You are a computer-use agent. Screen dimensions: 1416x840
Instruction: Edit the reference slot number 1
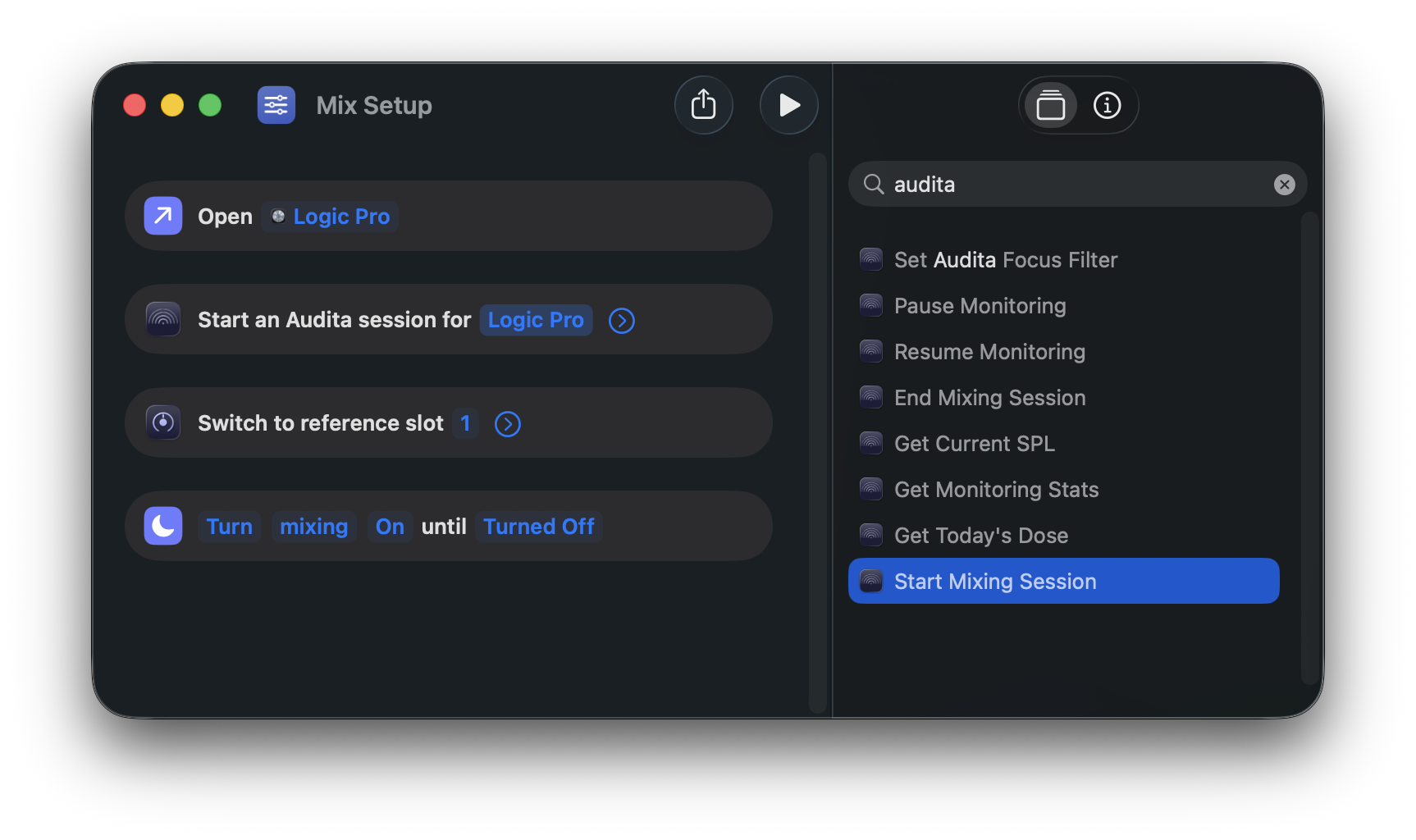(x=465, y=423)
